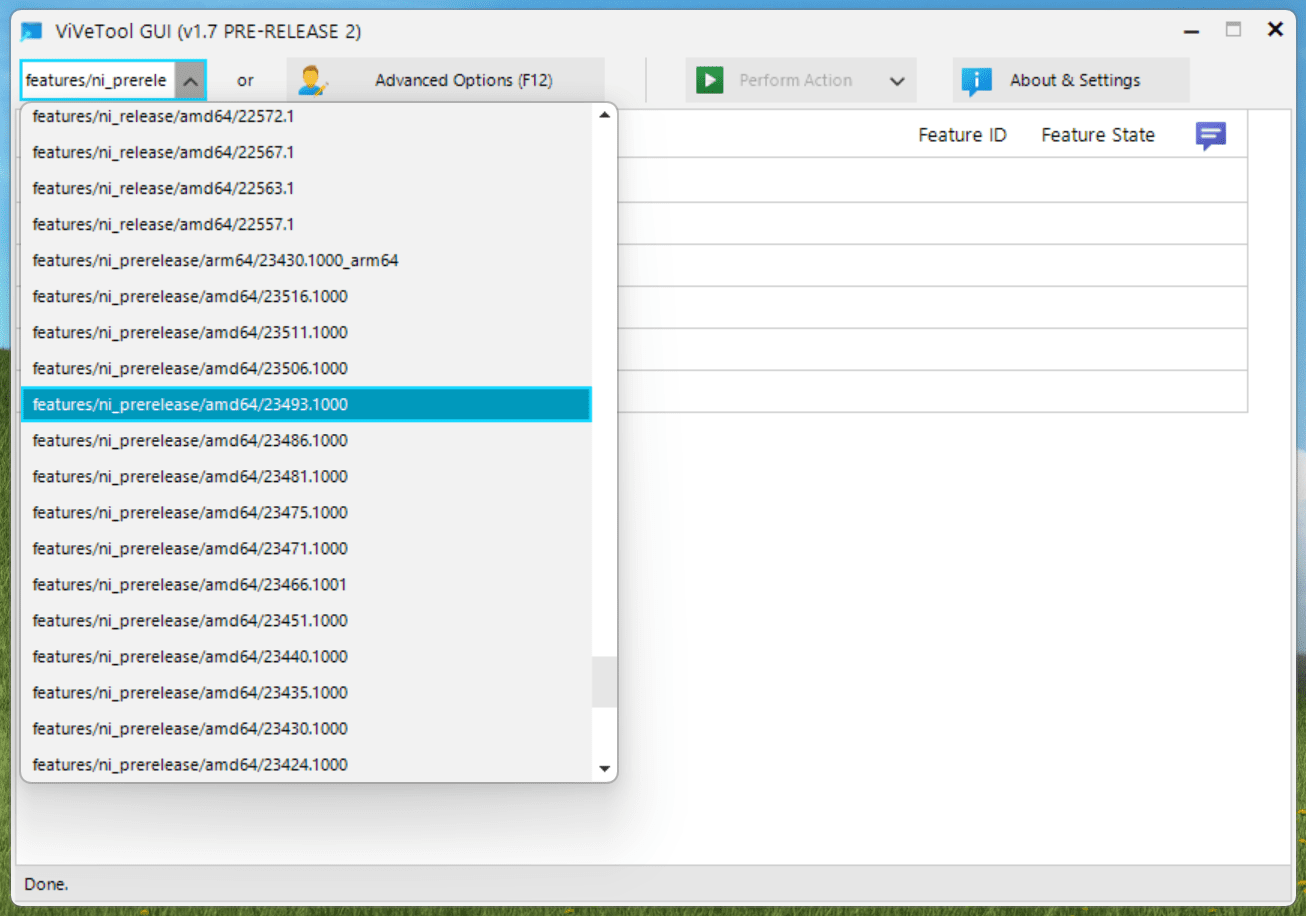The width and height of the screenshot is (1306, 916).
Task: Select build ni_prerelease/amd64/23435.1000
Action: click(x=306, y=692)
